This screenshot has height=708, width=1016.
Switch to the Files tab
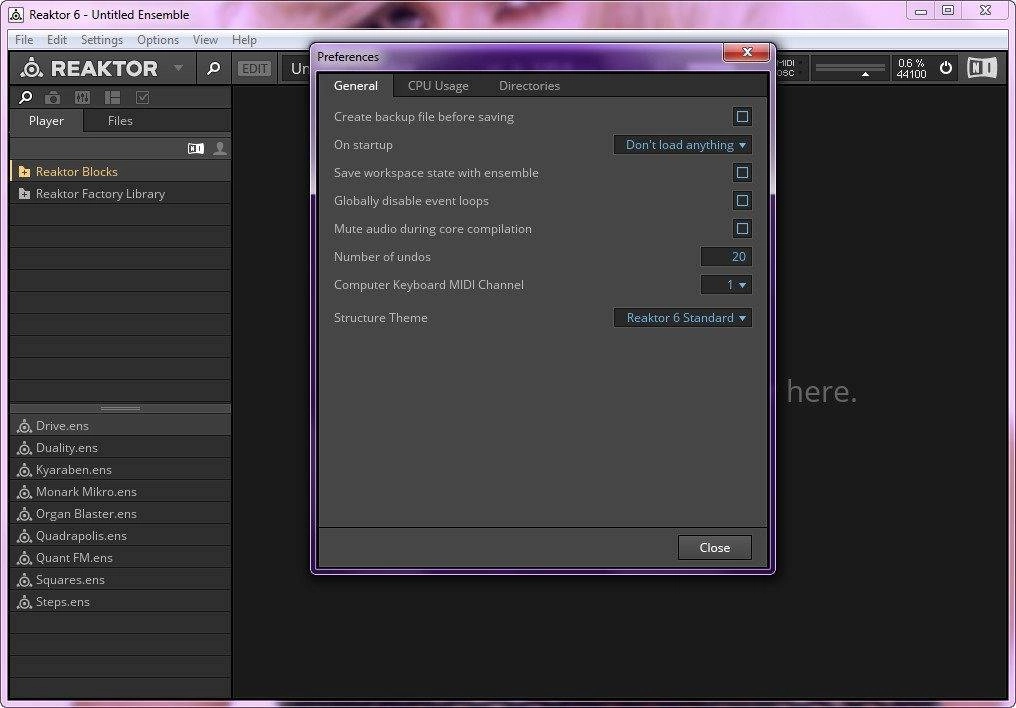click(x=120, y=120)
